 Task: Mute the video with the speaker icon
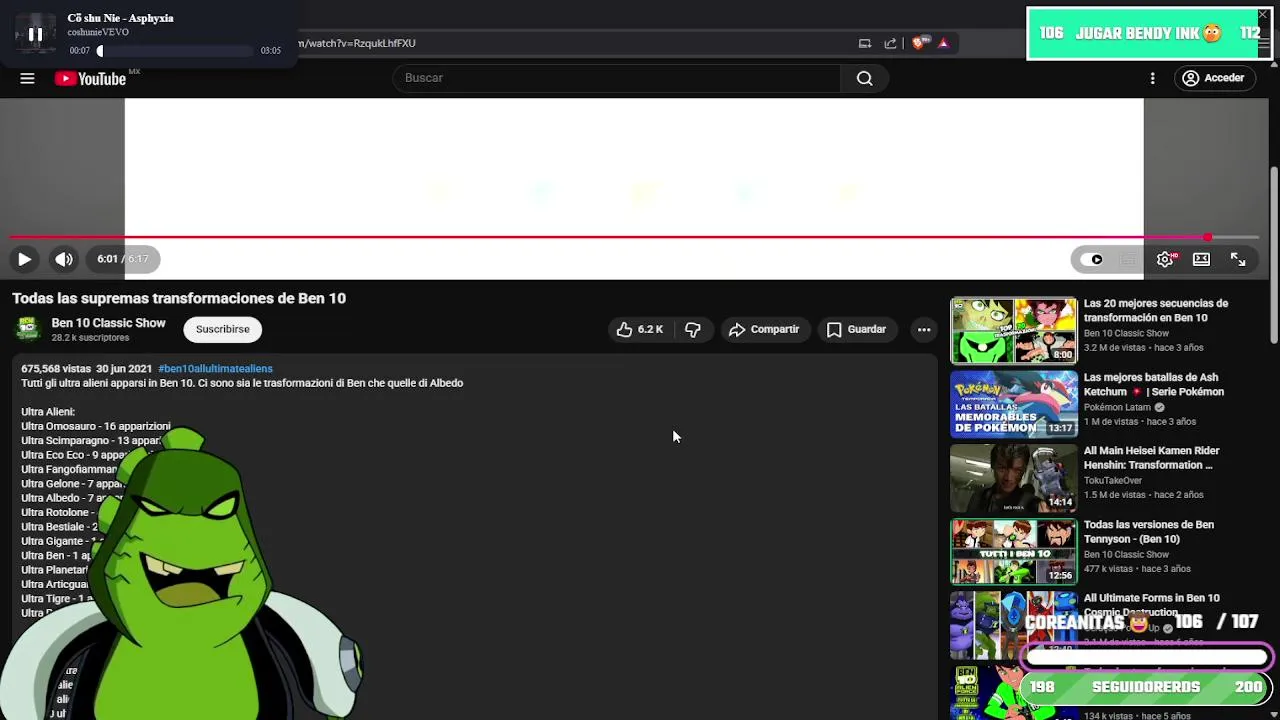pos(64,259)
